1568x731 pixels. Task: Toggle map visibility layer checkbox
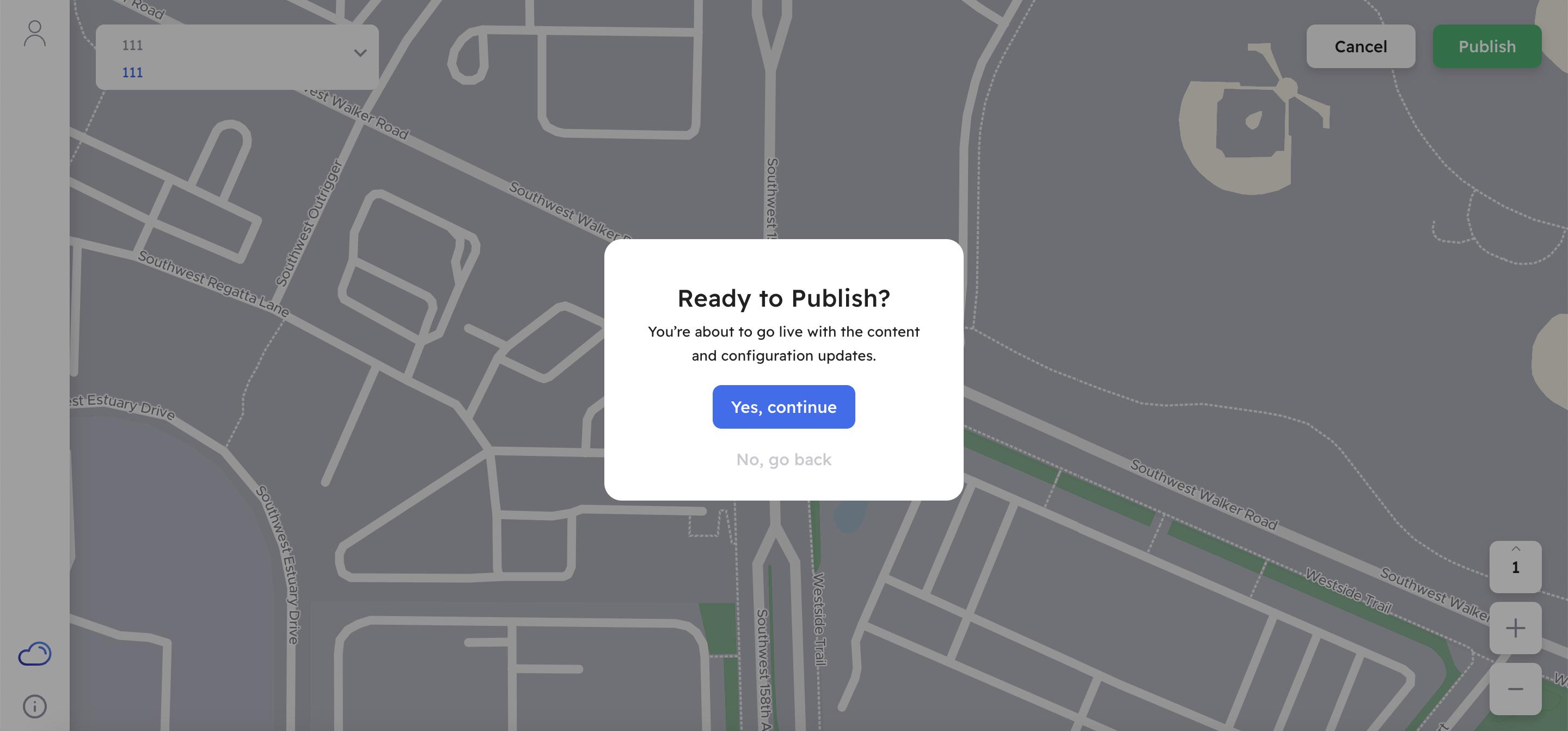[x=34, y=654]
